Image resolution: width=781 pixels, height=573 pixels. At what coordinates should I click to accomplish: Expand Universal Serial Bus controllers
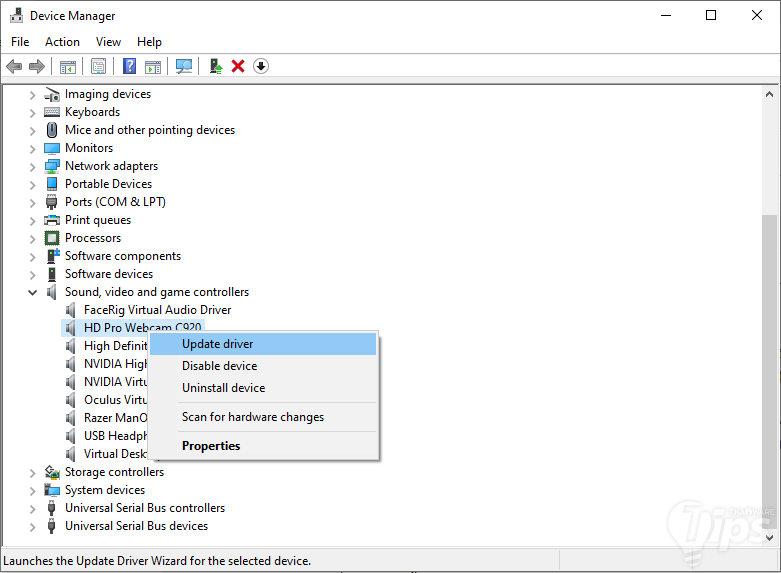[32, 508]
